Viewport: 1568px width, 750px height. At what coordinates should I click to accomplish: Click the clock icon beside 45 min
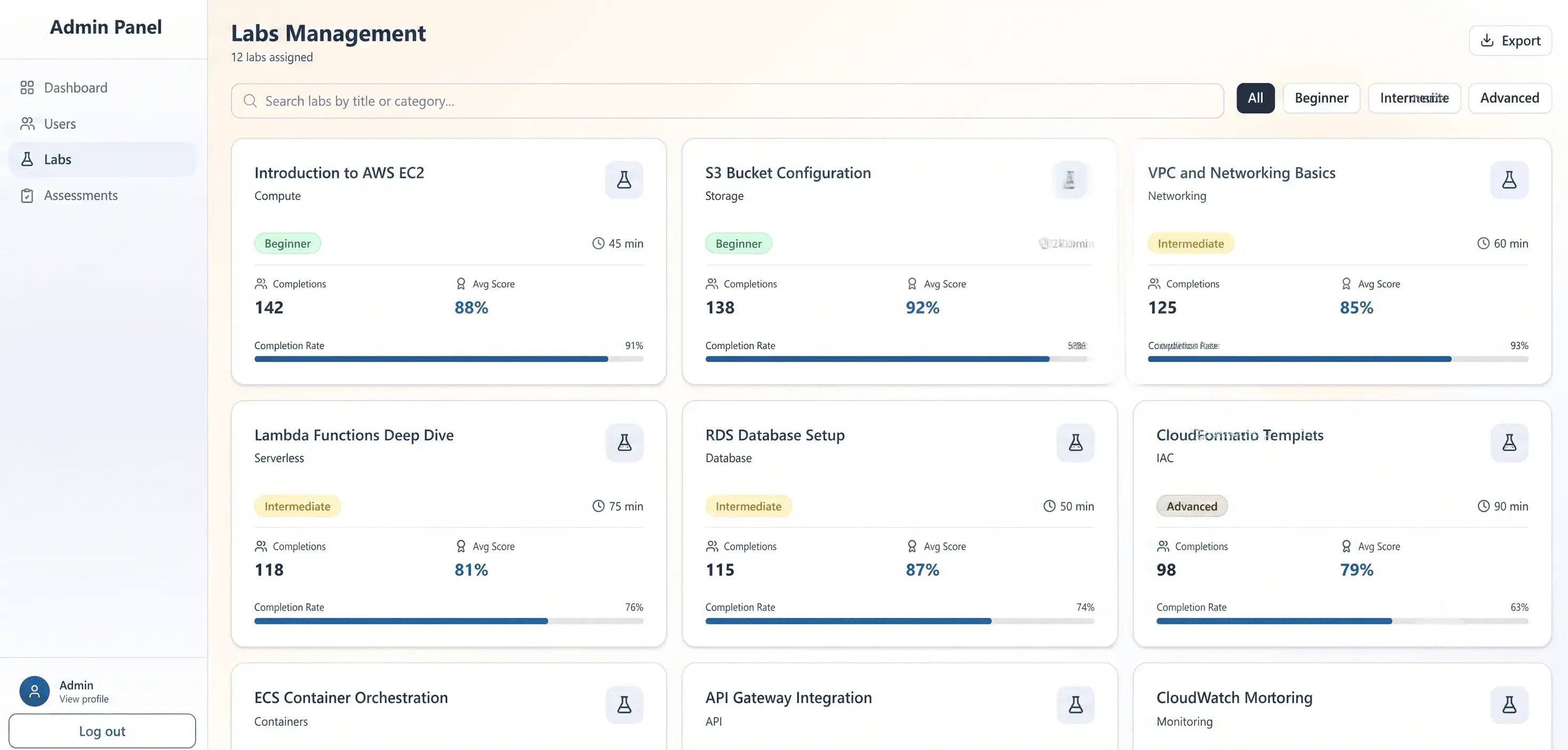599,243
